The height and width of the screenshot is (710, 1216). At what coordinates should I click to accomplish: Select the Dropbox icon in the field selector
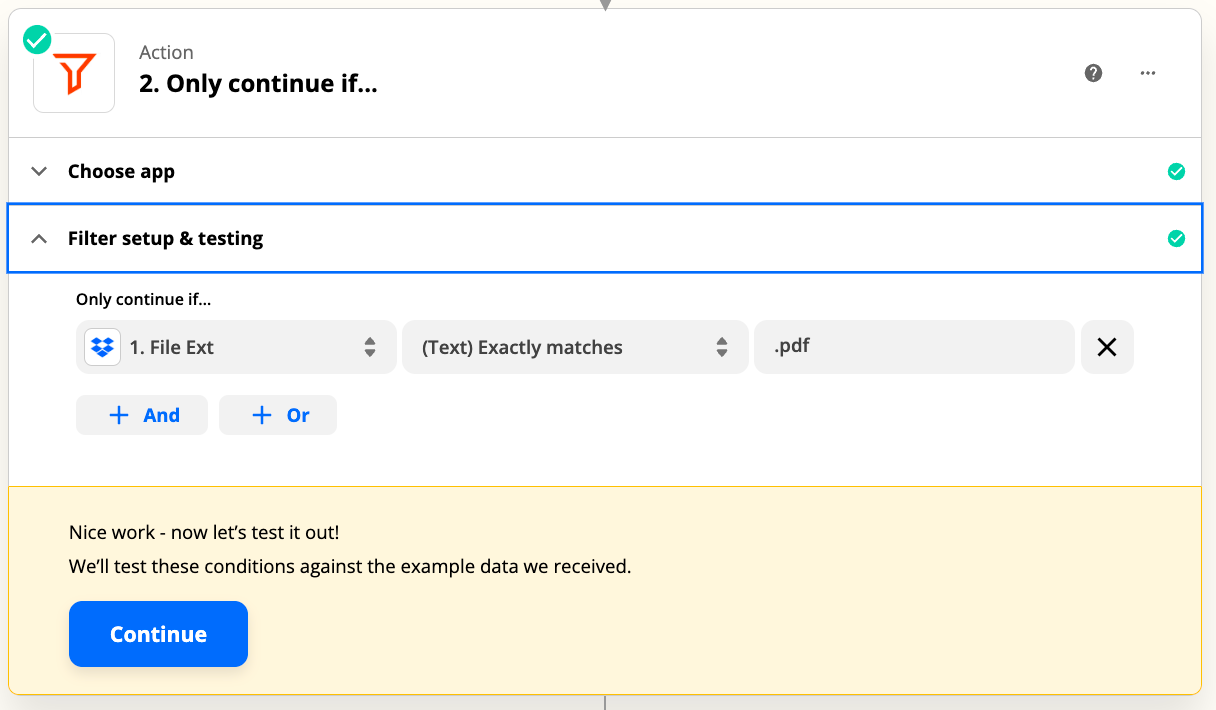click(x=101, y=347)
